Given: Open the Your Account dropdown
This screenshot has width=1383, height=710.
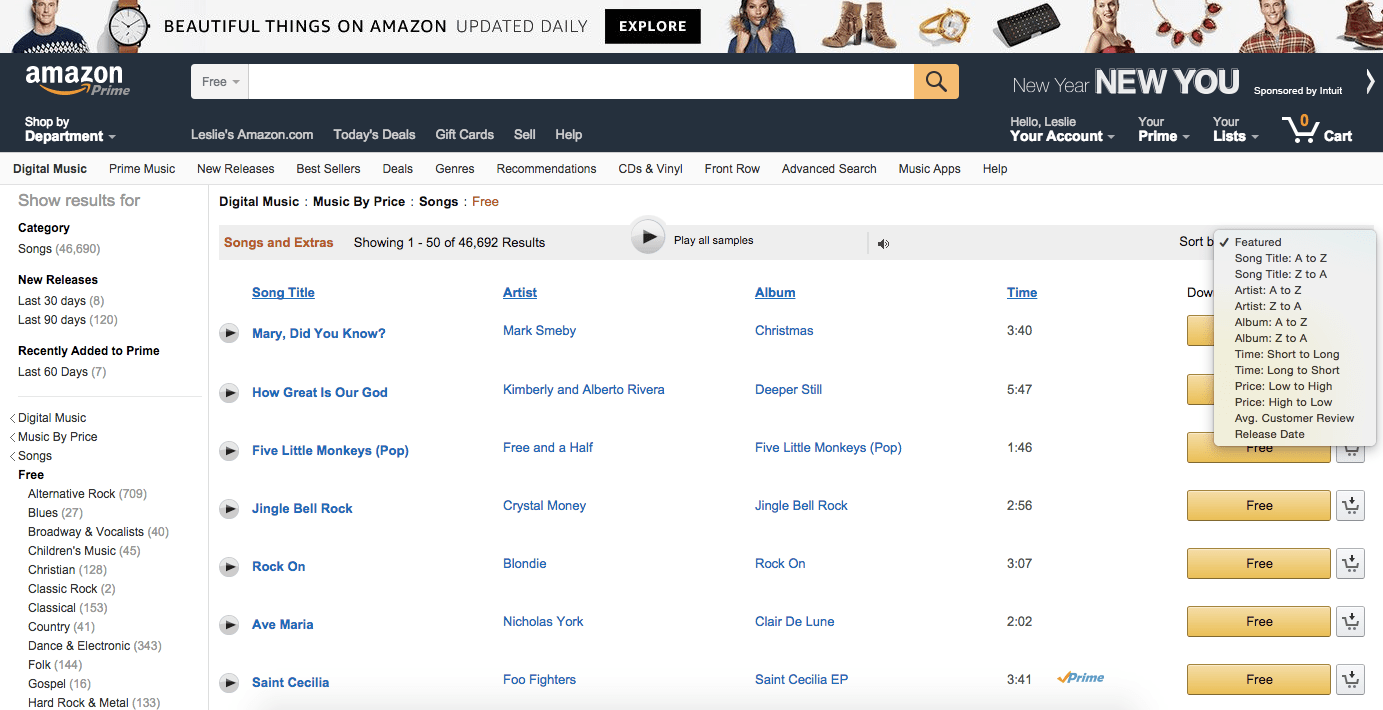Looking at the screenshot, I should (x=1062, y=129).
